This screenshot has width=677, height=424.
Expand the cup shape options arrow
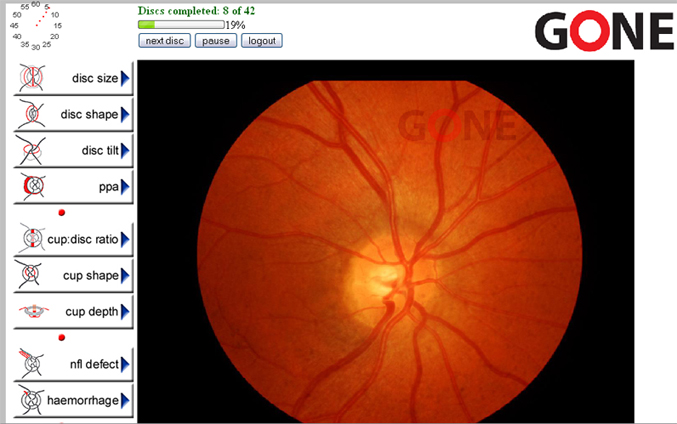[x=125, y=275]
